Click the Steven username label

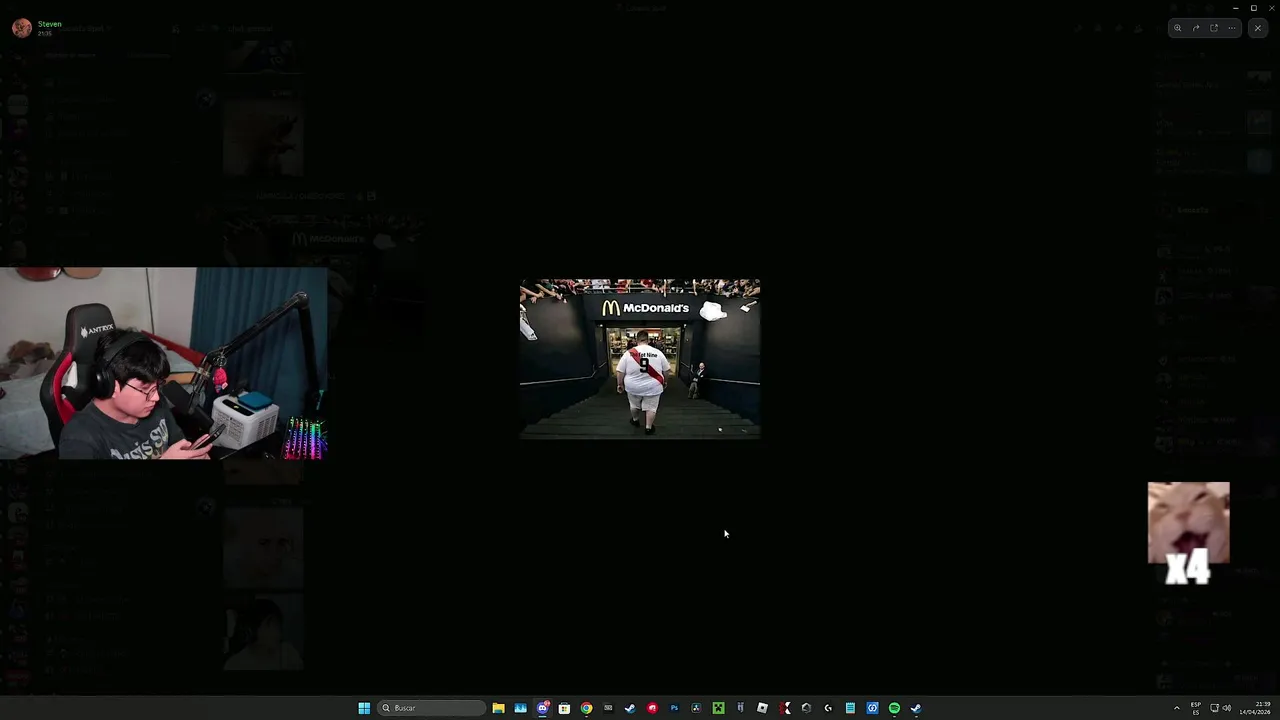click(49, 24)
